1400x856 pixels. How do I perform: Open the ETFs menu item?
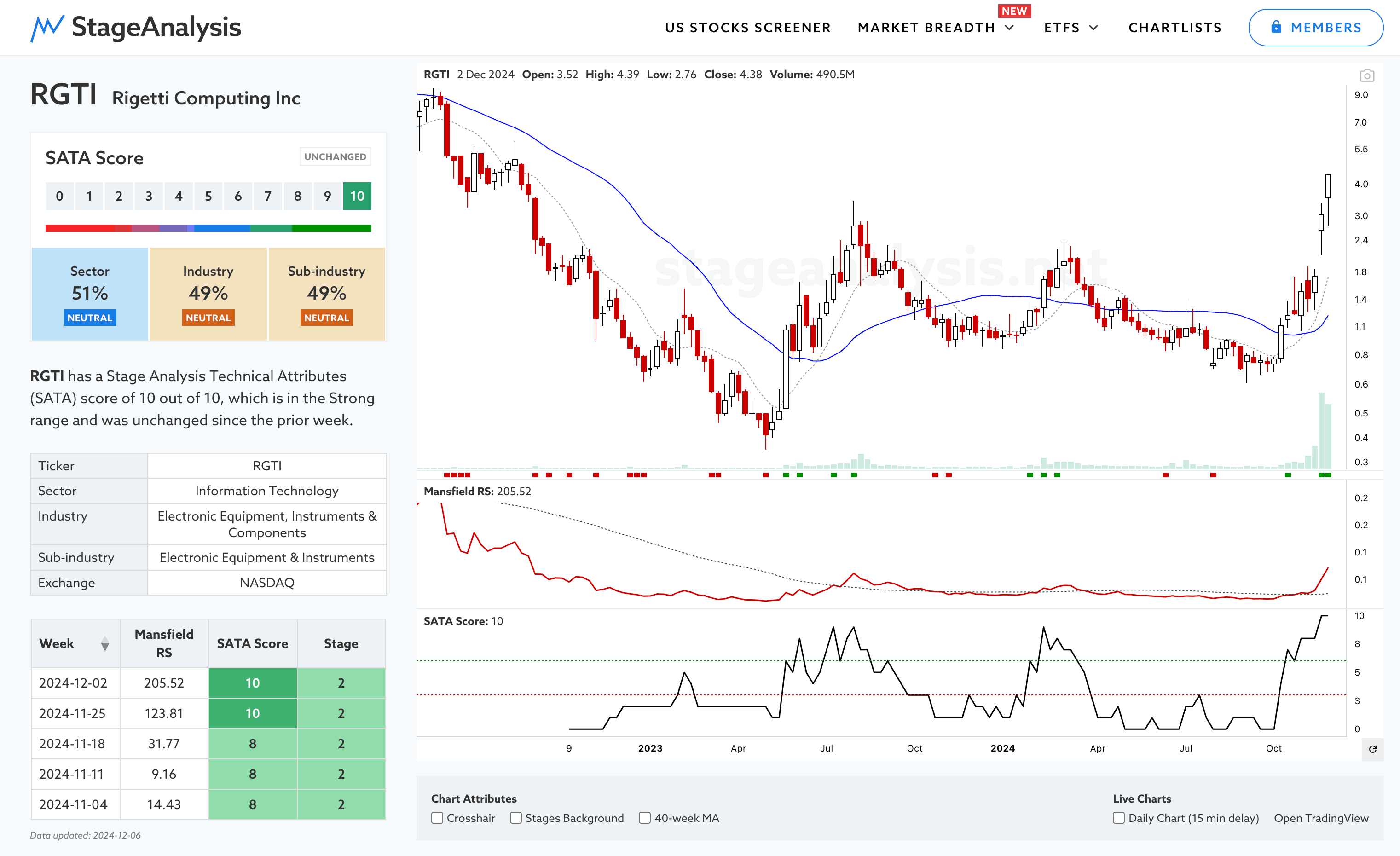coord(1061,28)
